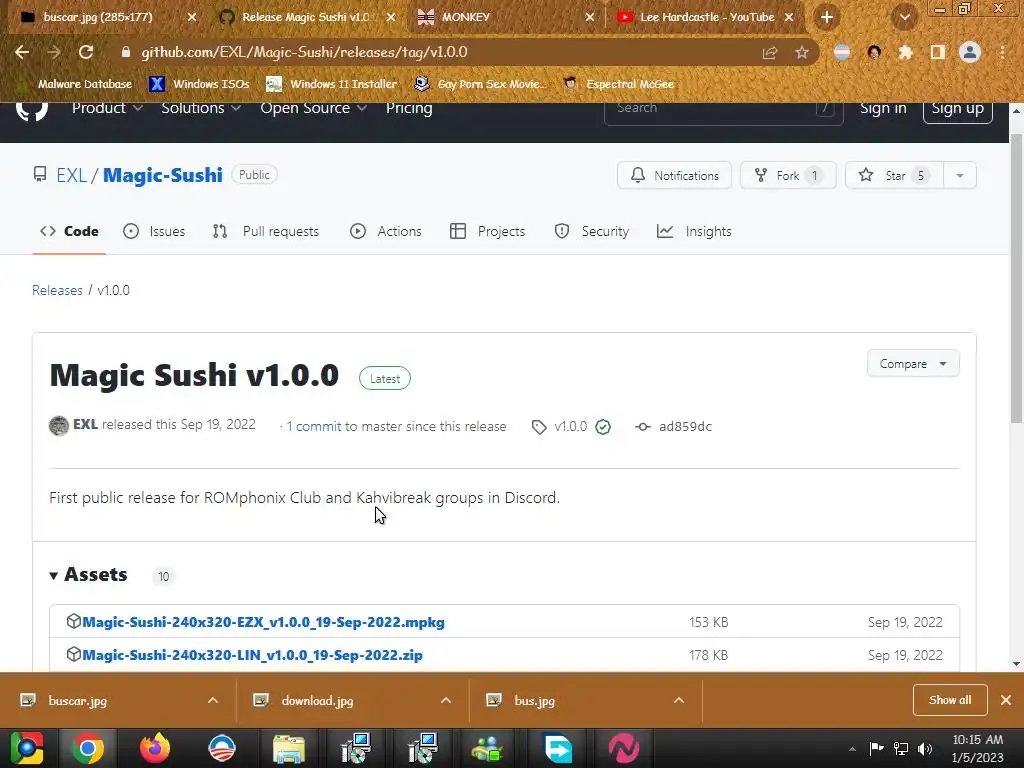Viewport: 1024px width, 768px height.
Task: Bookmark this page with the star icon
Action: (802, 52)
